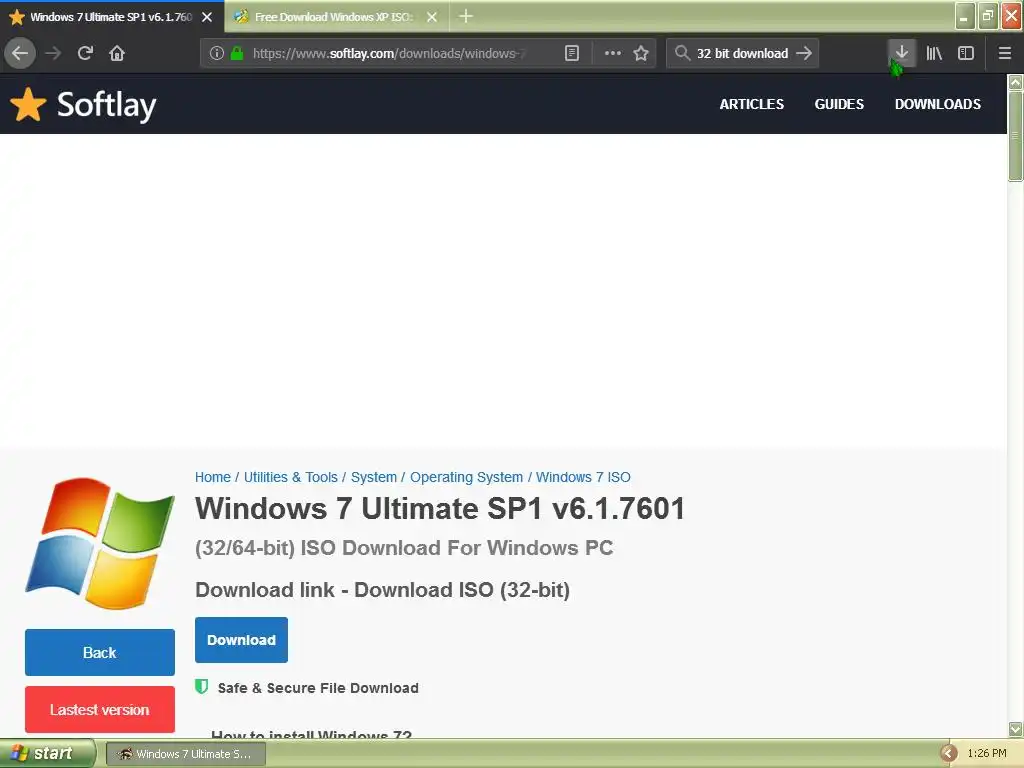Go back with the browser back arrow
This screenshot has height=768, width=1024.
(x=20, y=53)
